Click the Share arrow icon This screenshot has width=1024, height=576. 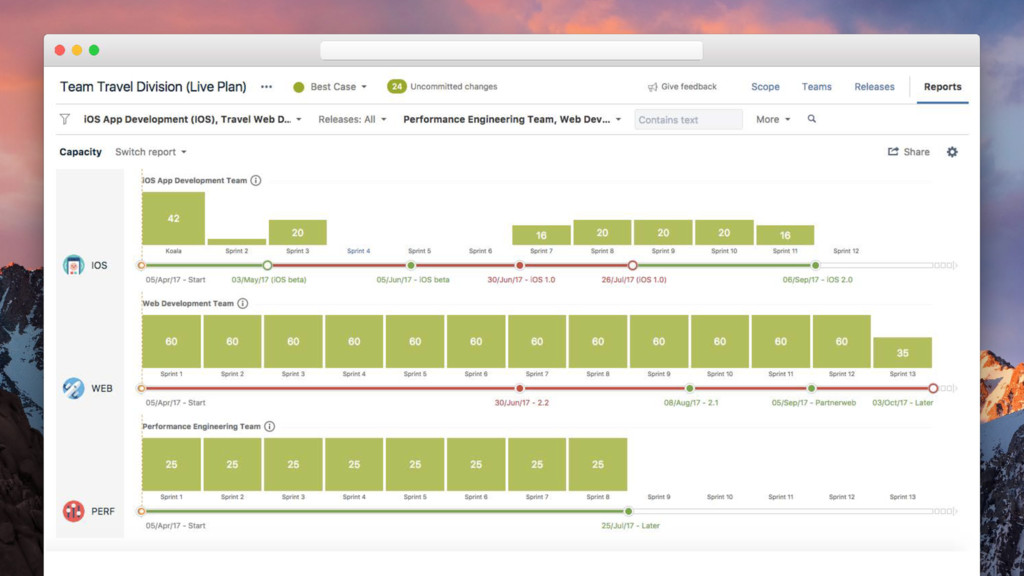click(893, 152)
